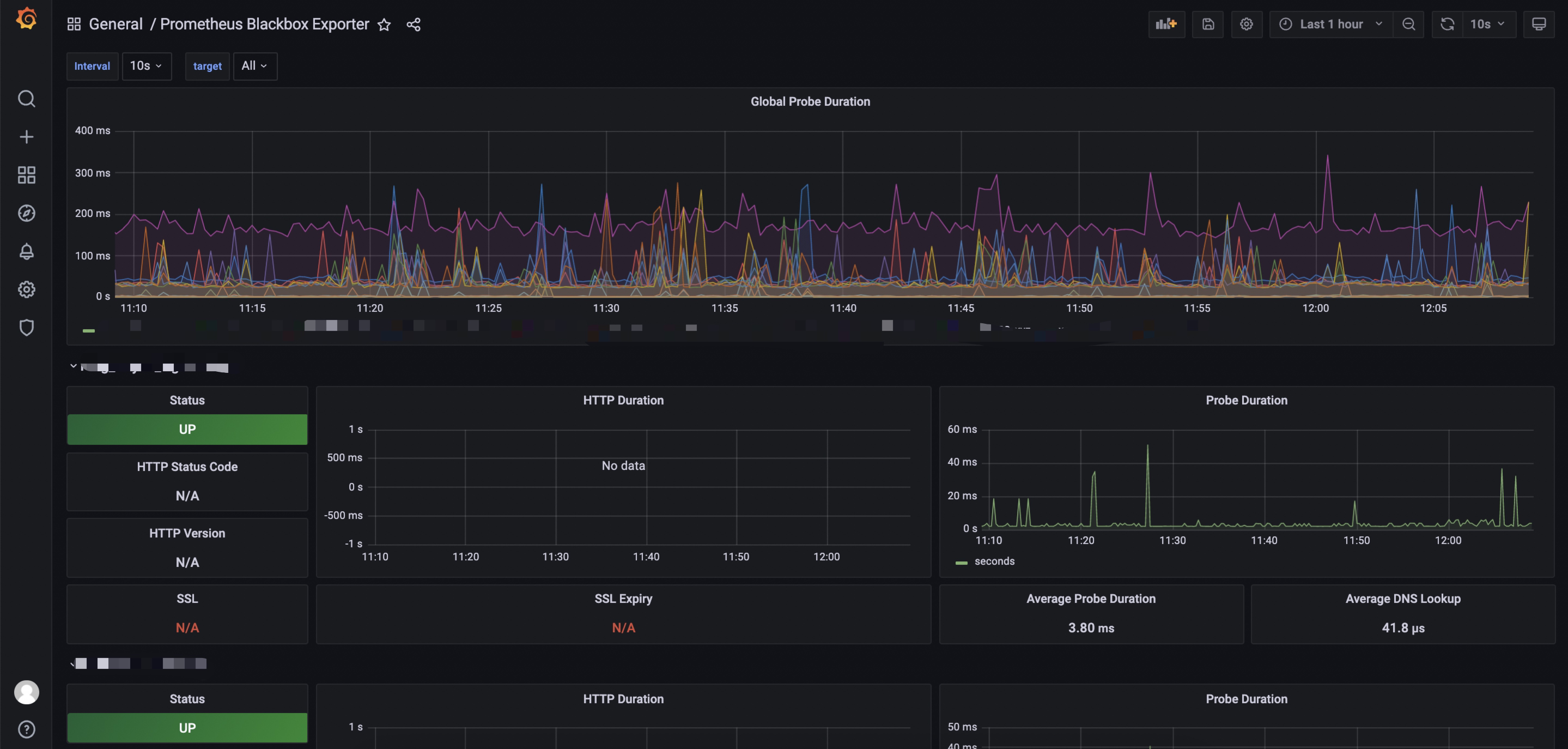Click first green legend swatch in Global Probe Duration
Screen dimensions: 1568x749
tap(88, 331)
